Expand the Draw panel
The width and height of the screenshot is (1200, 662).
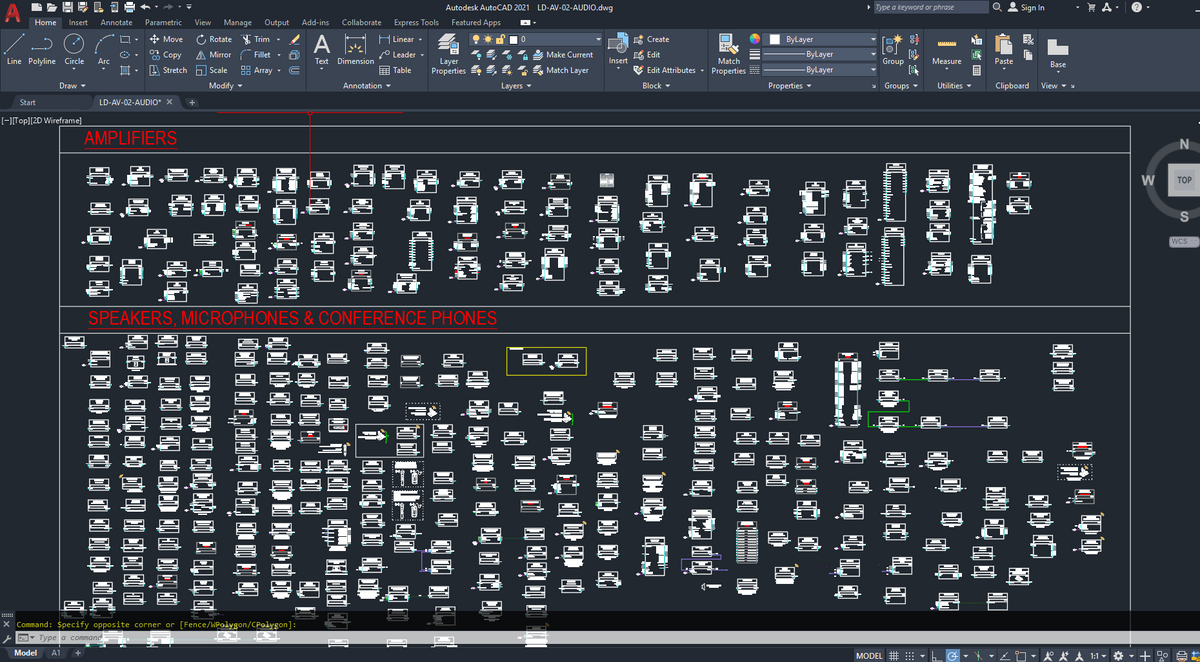click(x=70, y=86)
